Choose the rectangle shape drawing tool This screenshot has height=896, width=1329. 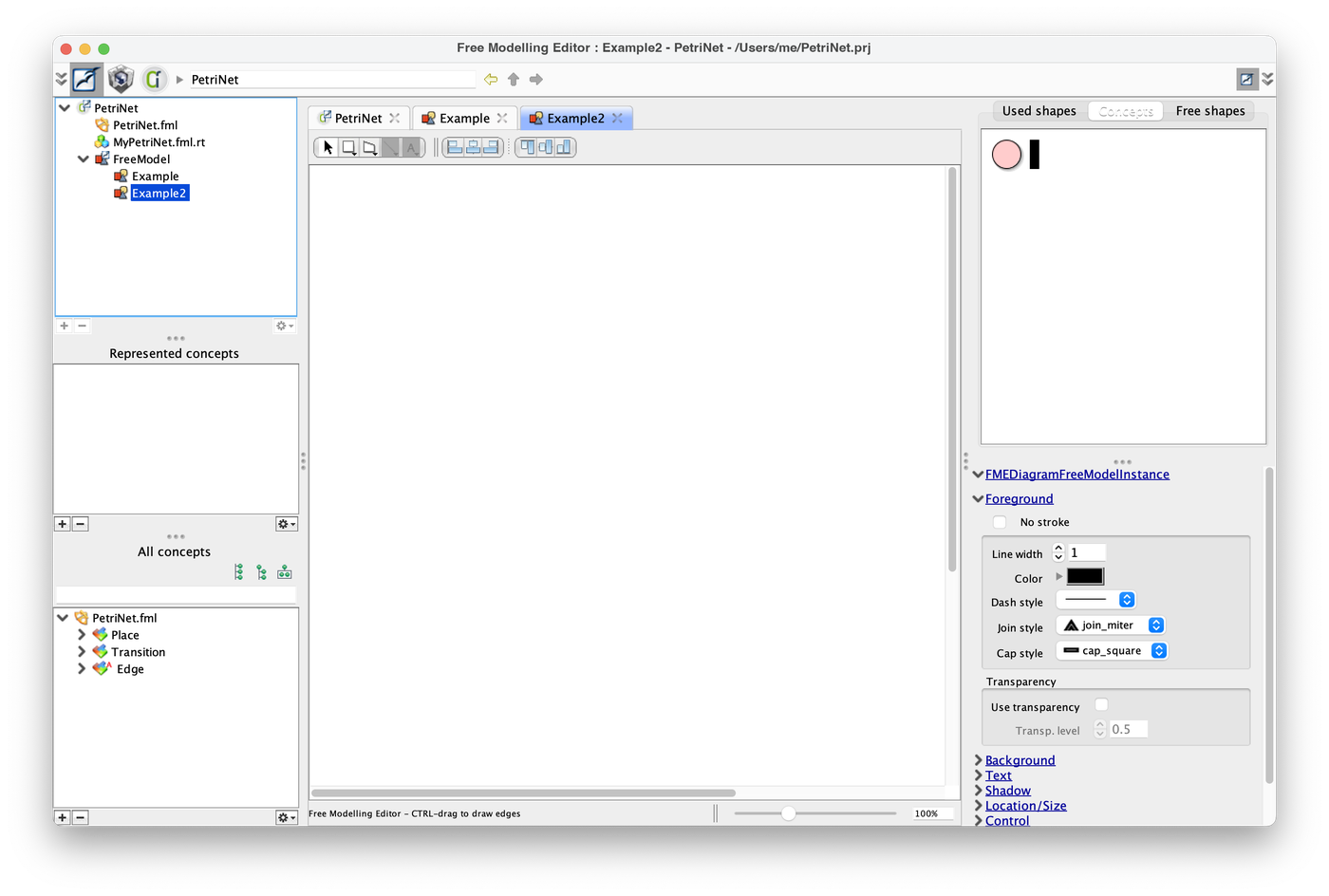[349, 147]
